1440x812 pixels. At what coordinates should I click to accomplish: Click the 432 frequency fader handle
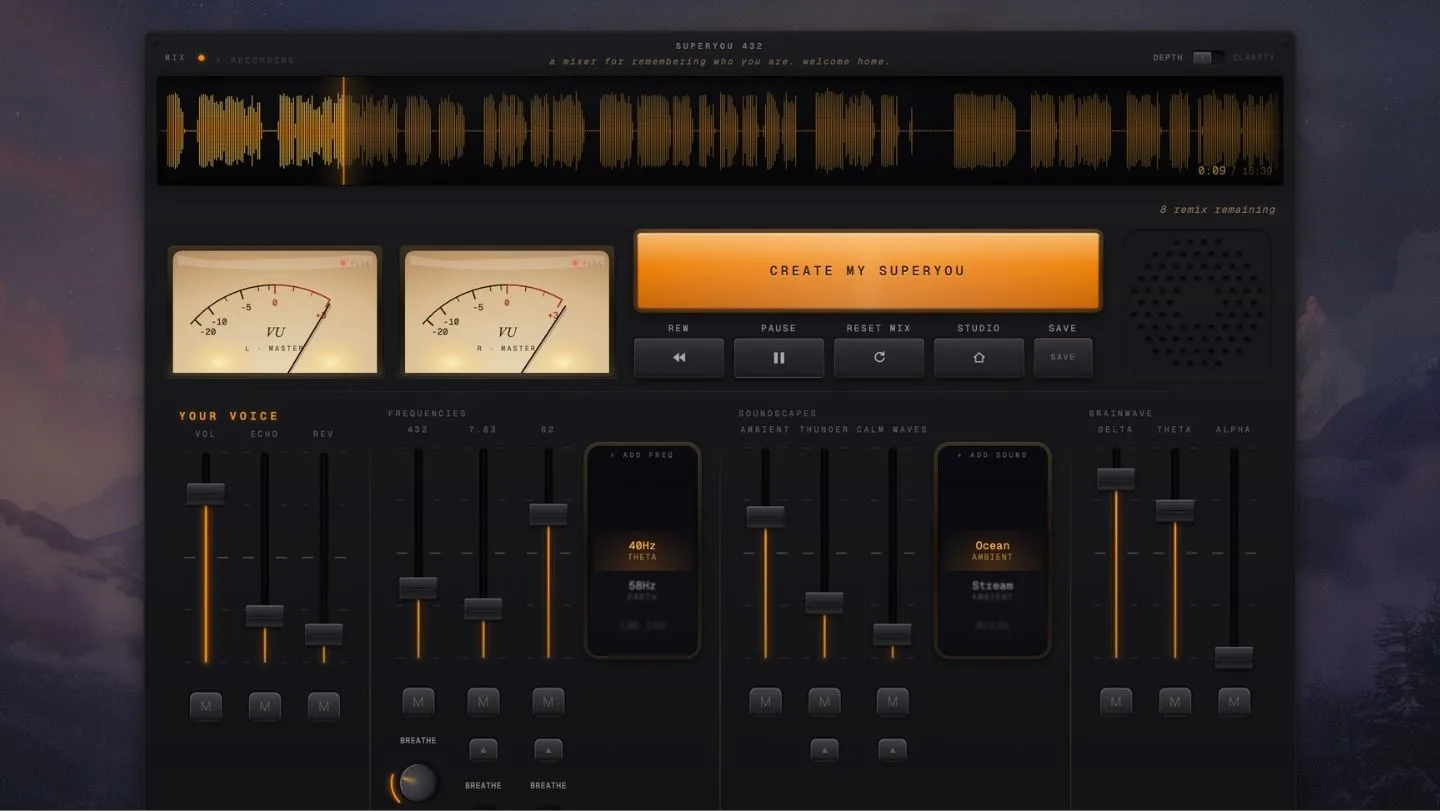418,588
